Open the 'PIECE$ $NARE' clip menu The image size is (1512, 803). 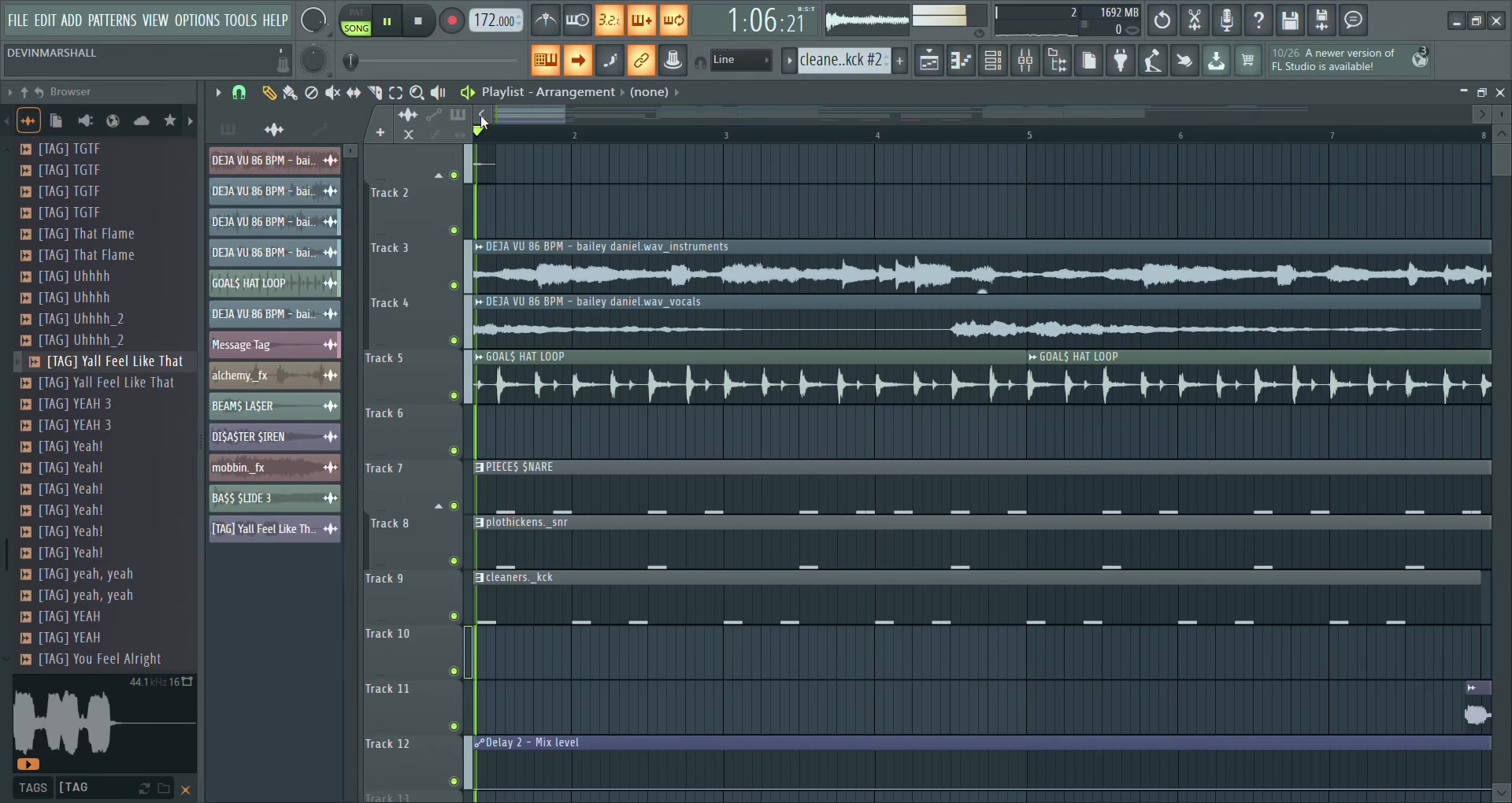pyautogui.click(x=480, y=468)
